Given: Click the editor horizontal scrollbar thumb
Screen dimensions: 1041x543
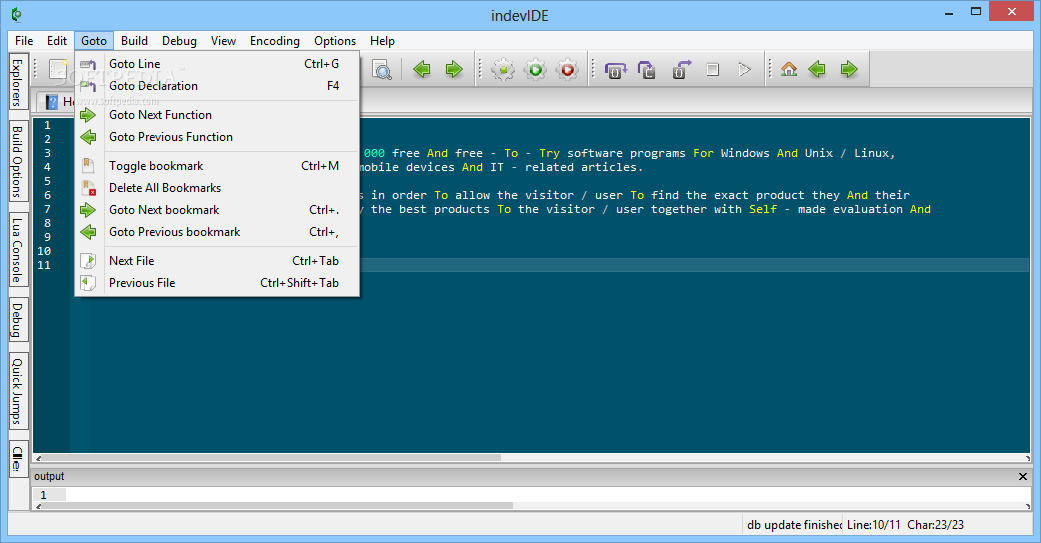Looking at the screenshot, I should tap(272, 457).
